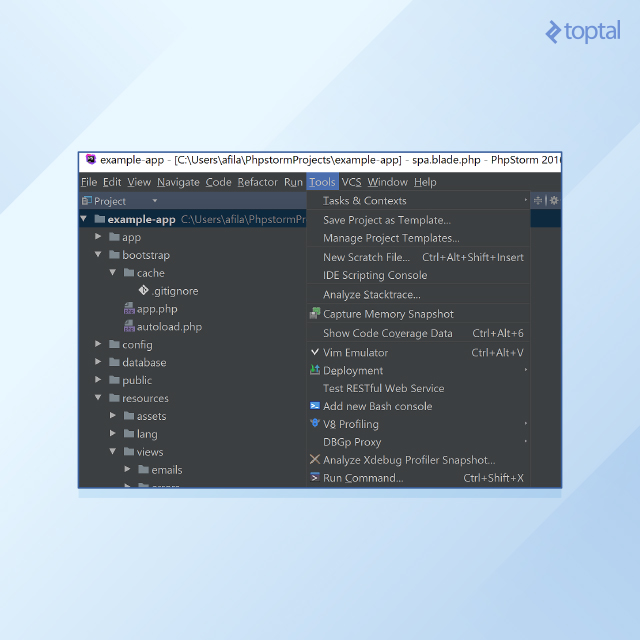The height and width of the screenshot is (640, 640).
Task: Open the Run menu
Action: [x=293, y=182]
